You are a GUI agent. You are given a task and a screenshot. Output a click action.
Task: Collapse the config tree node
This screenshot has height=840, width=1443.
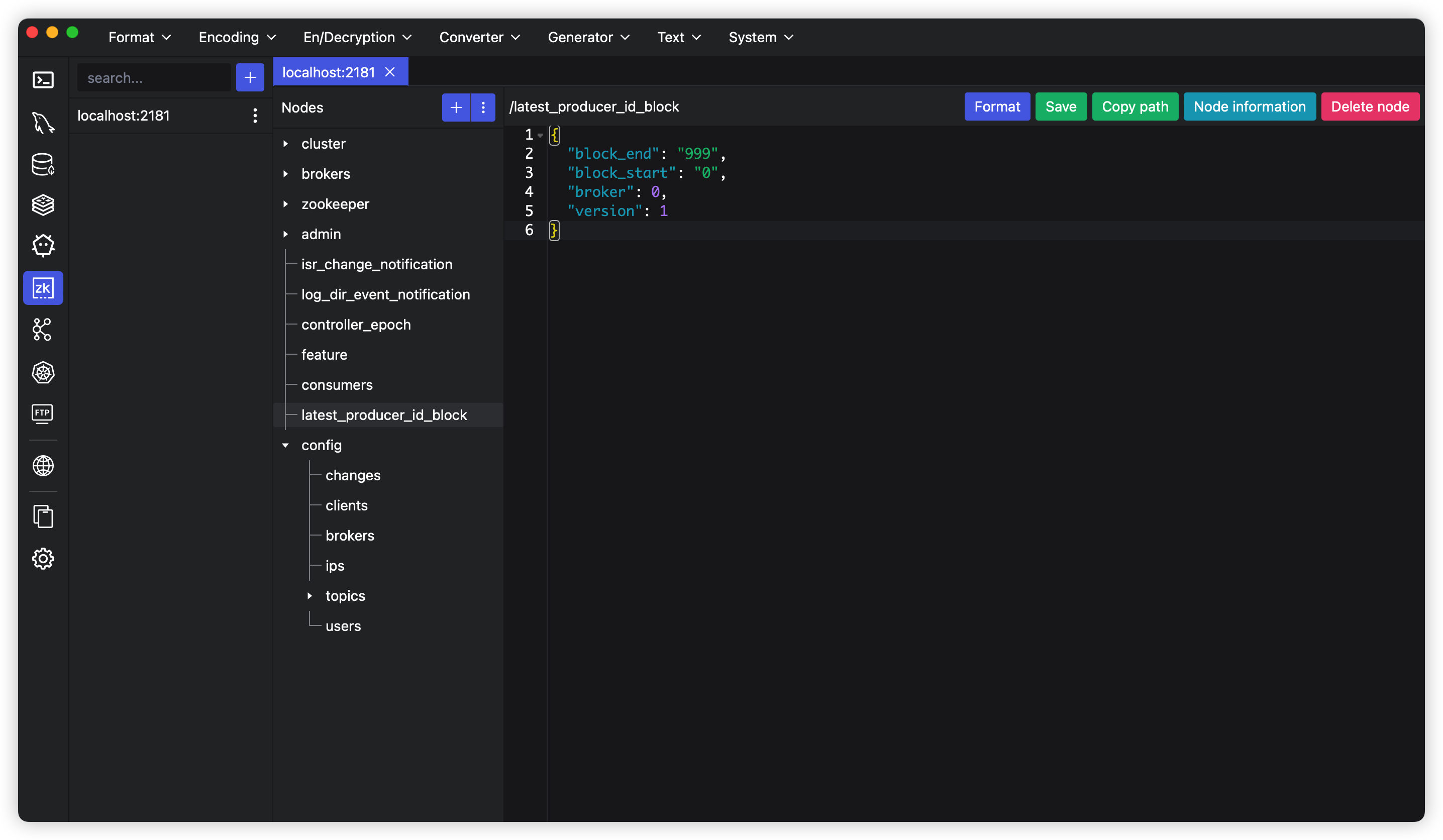tap(286, 446)
